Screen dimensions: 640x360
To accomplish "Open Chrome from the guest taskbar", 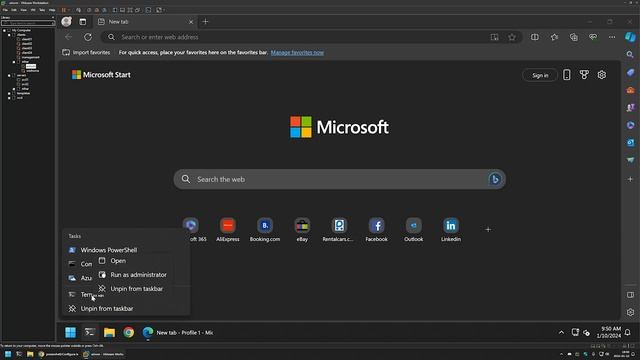I will pyautogui.click(x=129, y=333).
